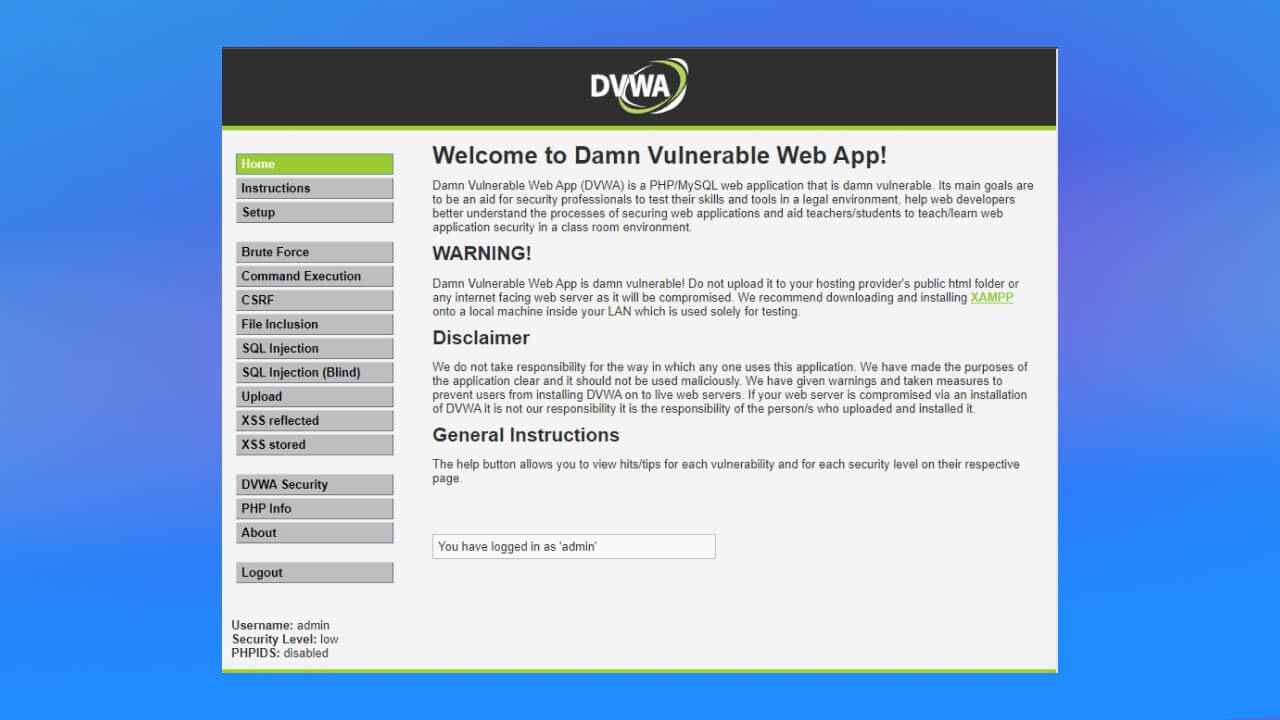Select the Brute Force vulnerability page
Viewport: 1280px width, 720px height.
click(315, 252)
